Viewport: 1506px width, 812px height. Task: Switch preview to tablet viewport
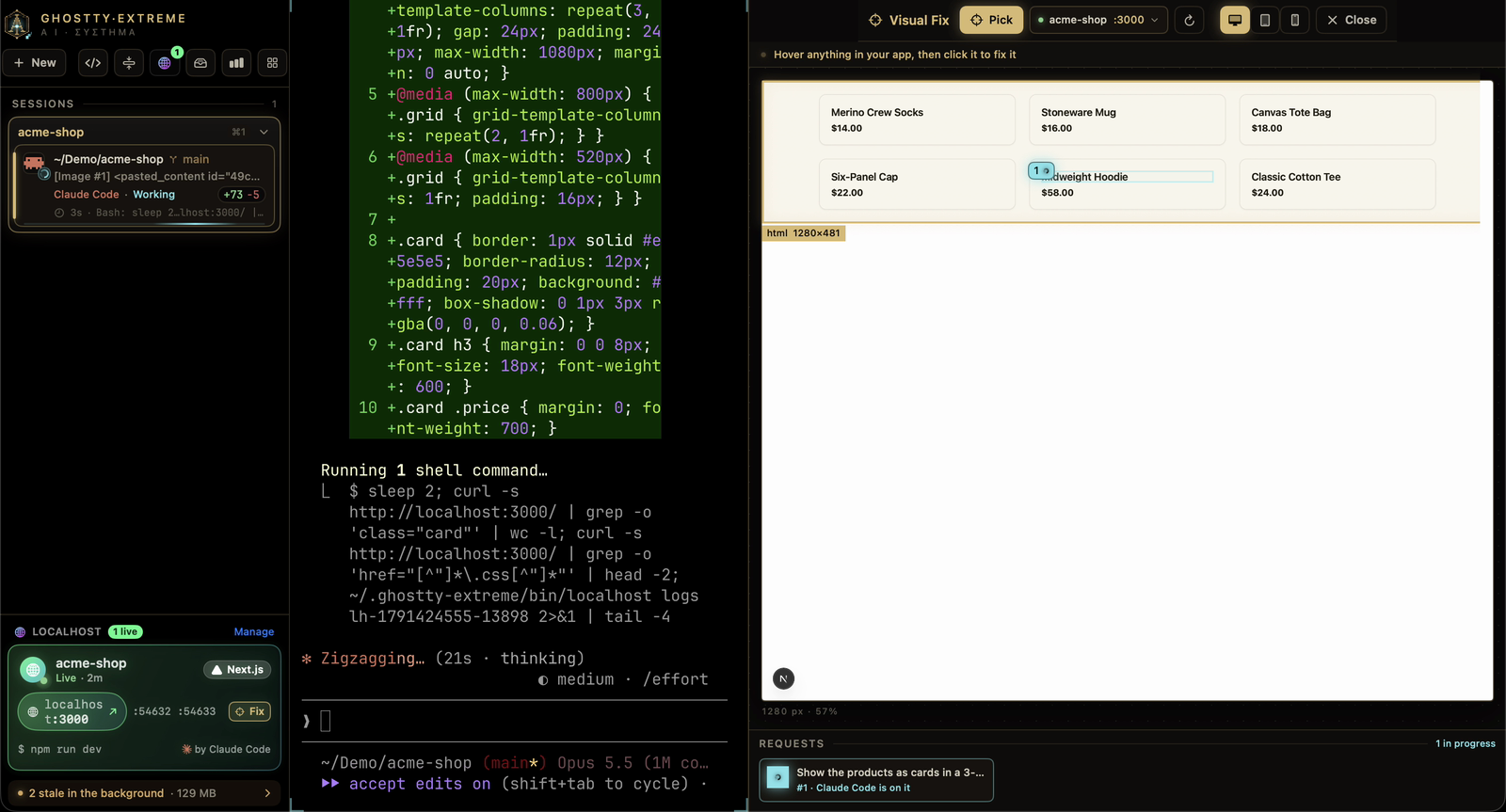(x=1265, y=20)
